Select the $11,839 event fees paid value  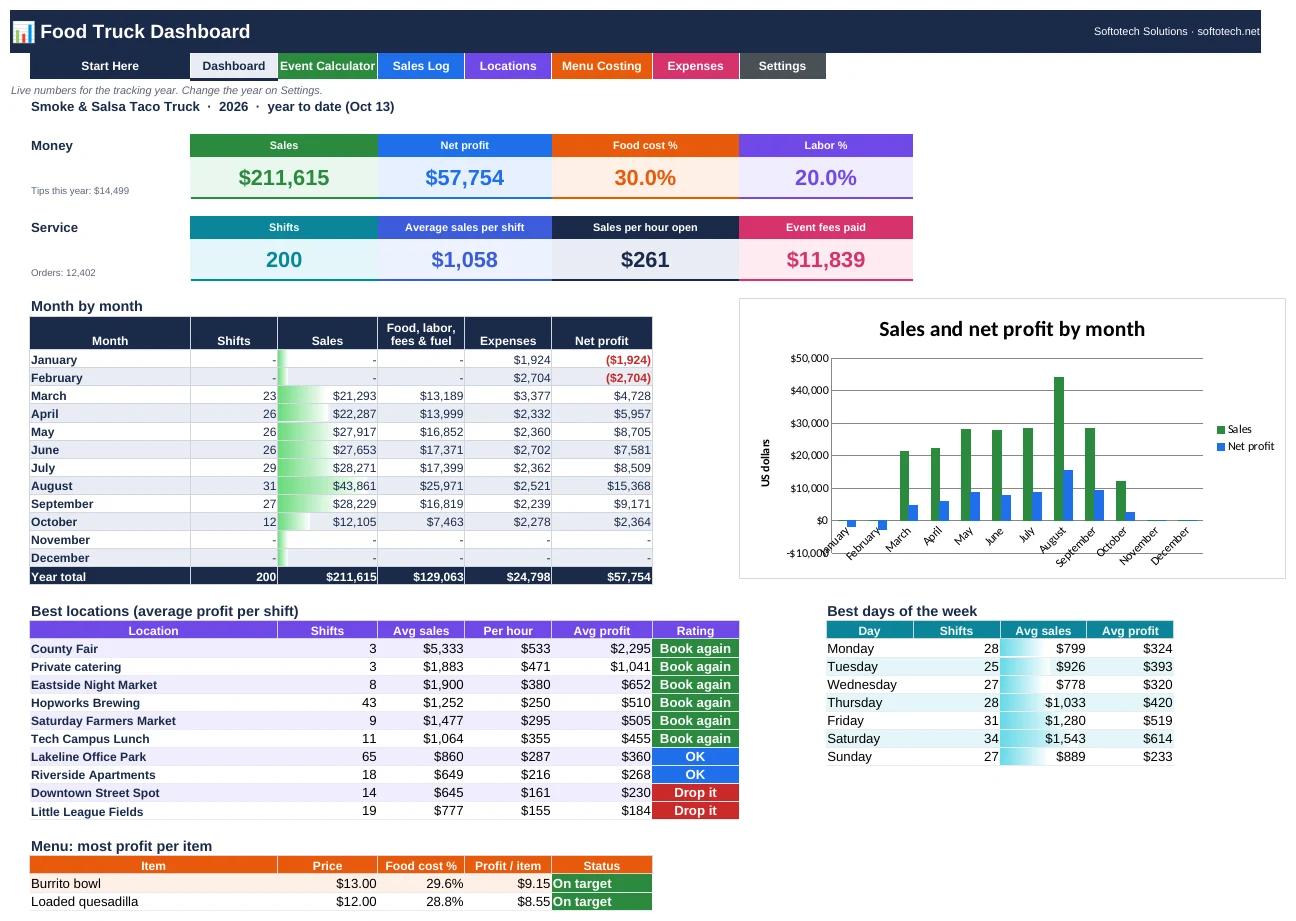pyautogui.click(x=826, y=260)
